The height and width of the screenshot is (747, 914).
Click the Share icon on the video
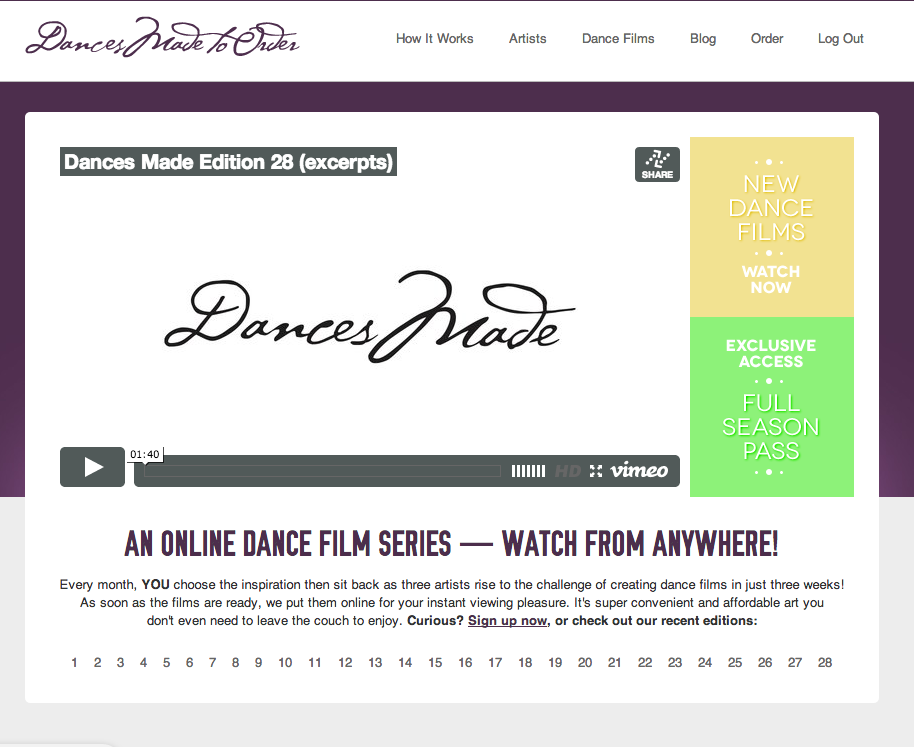657,164
